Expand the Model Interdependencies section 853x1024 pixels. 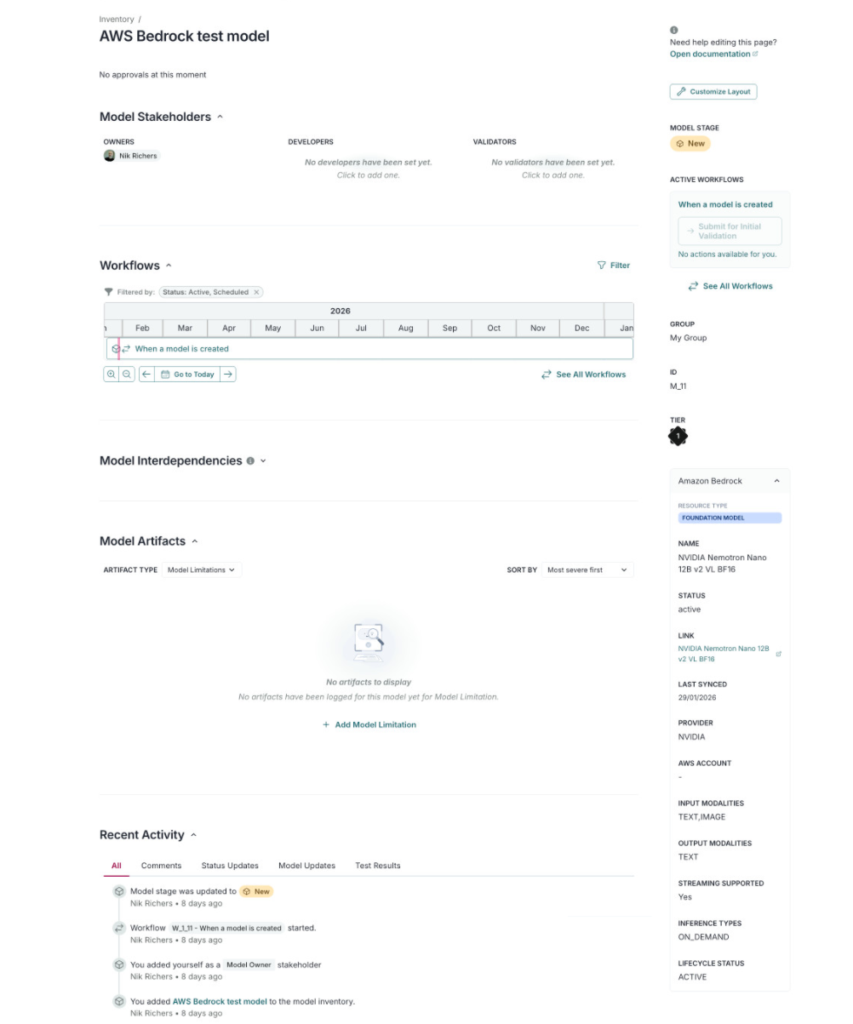point(263,461)
